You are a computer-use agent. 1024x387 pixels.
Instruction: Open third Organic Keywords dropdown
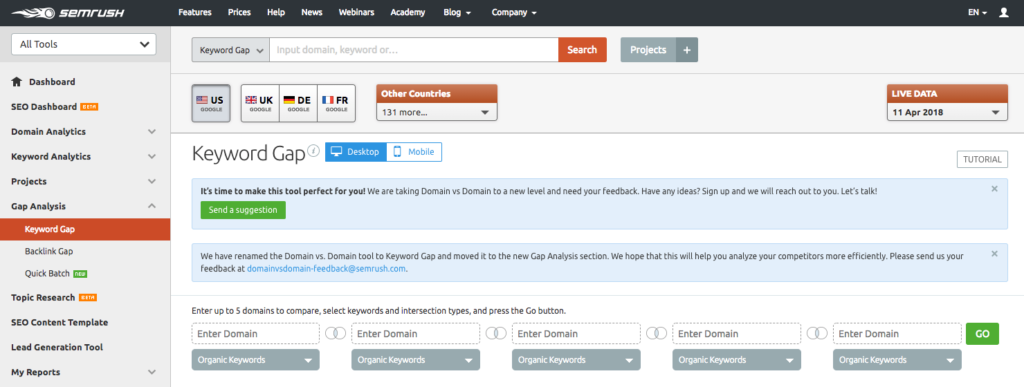pyautogui.click(x=576, y=360)
